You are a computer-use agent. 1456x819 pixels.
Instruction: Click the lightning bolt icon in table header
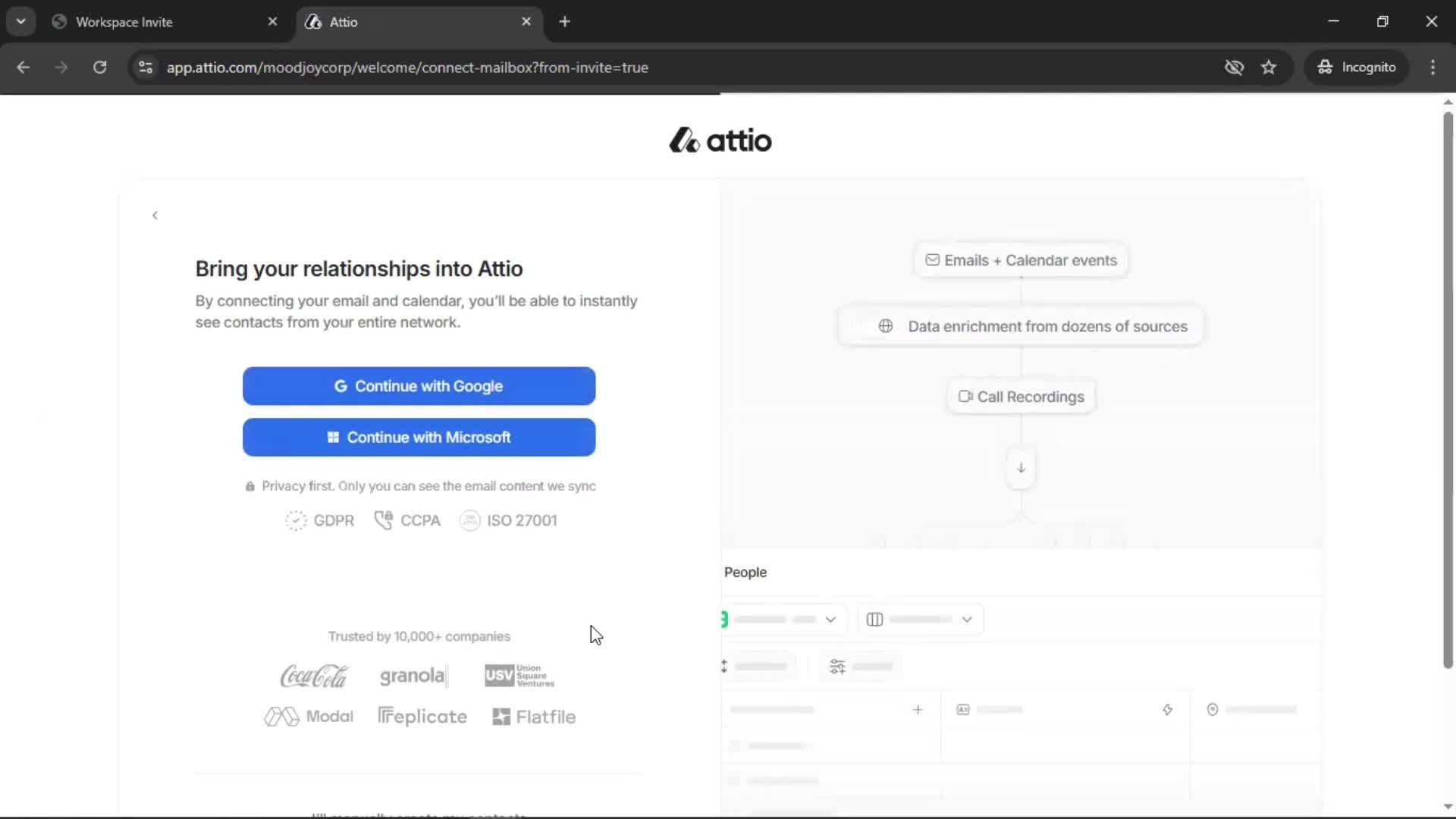[x=1167, y=710]
